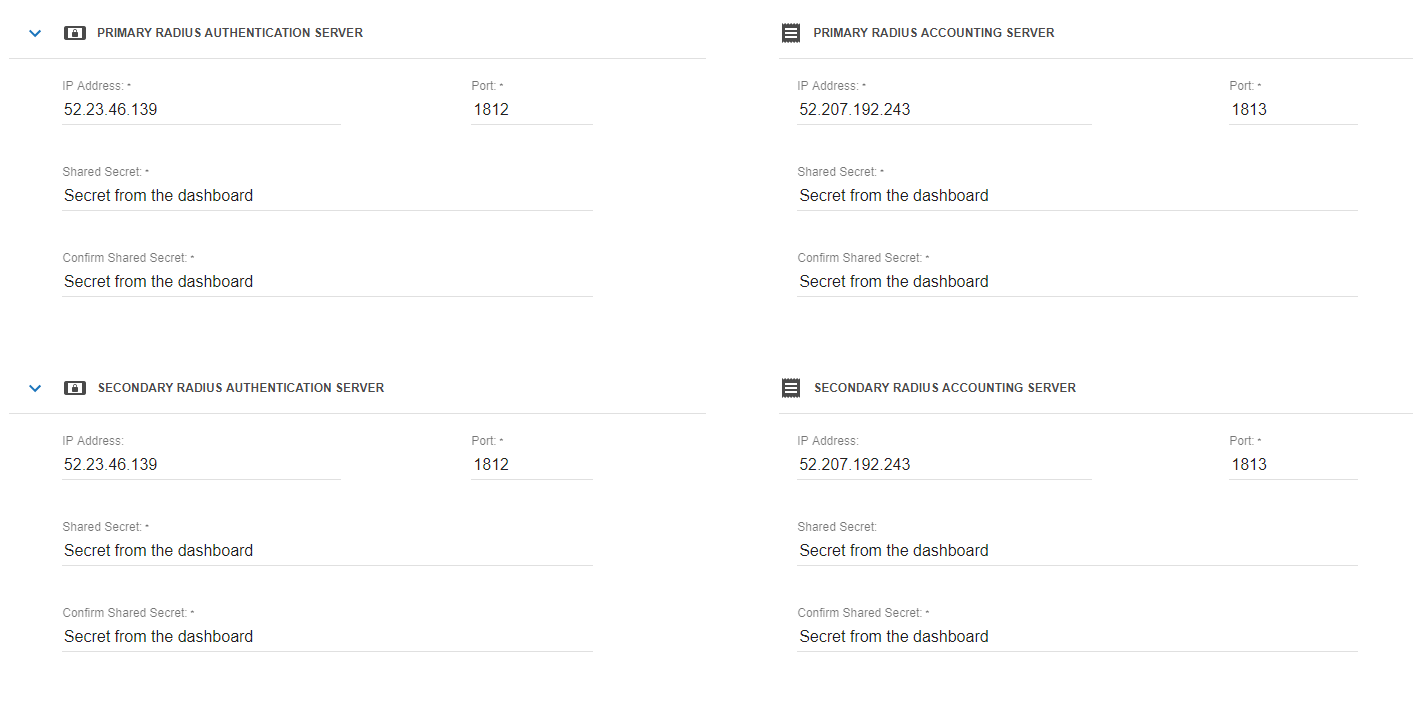Focus the Primary Accounting Confirm Shared Secret field
The height and width of the screenshot is (710, 1413).
(1077, 282)
